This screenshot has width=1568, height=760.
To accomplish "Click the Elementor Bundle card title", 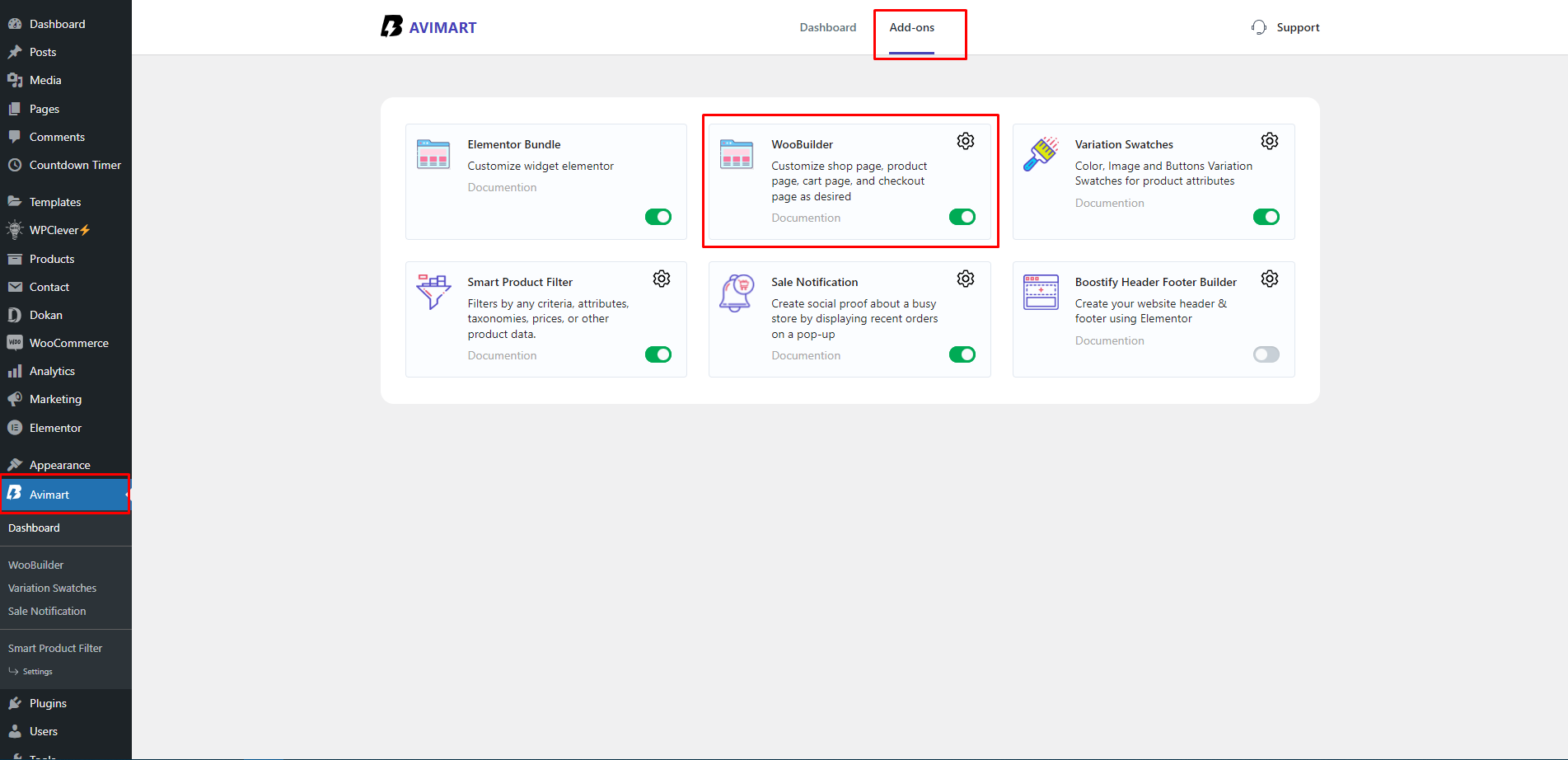I will tap(513, 144).
